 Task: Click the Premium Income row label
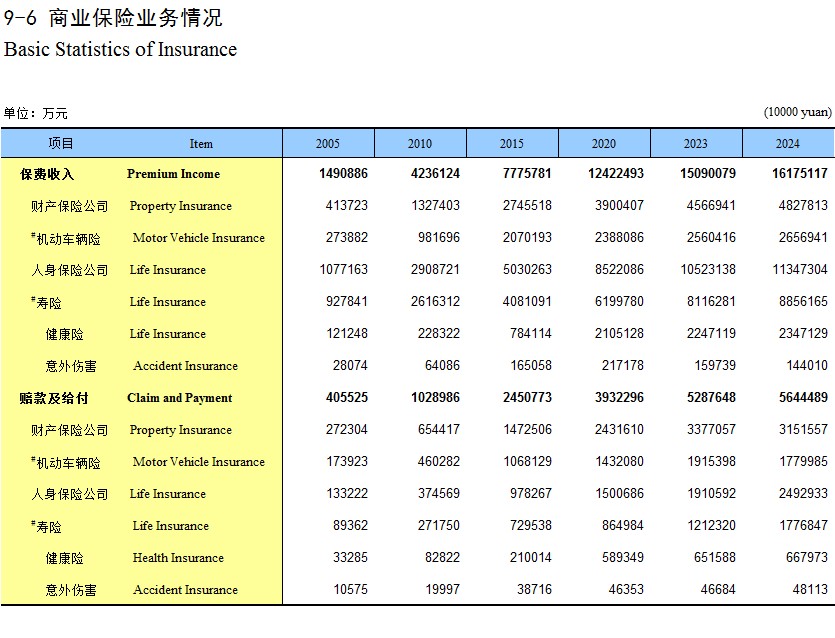coord(173,174)
